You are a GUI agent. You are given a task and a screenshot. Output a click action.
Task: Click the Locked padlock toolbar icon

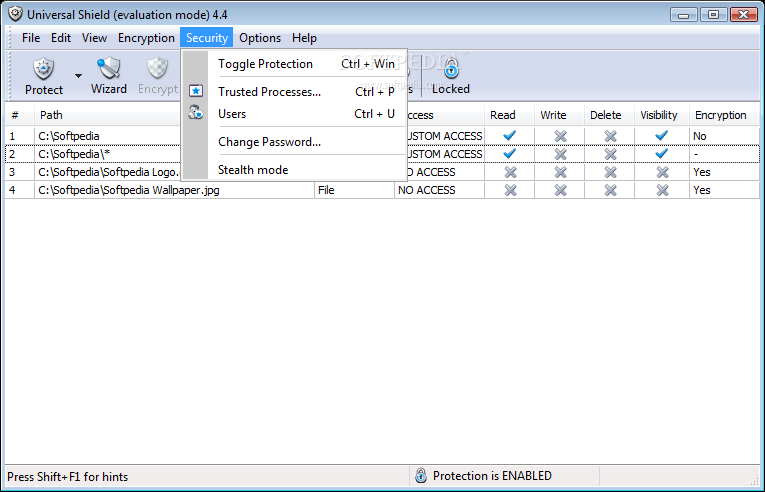point(451,68)
